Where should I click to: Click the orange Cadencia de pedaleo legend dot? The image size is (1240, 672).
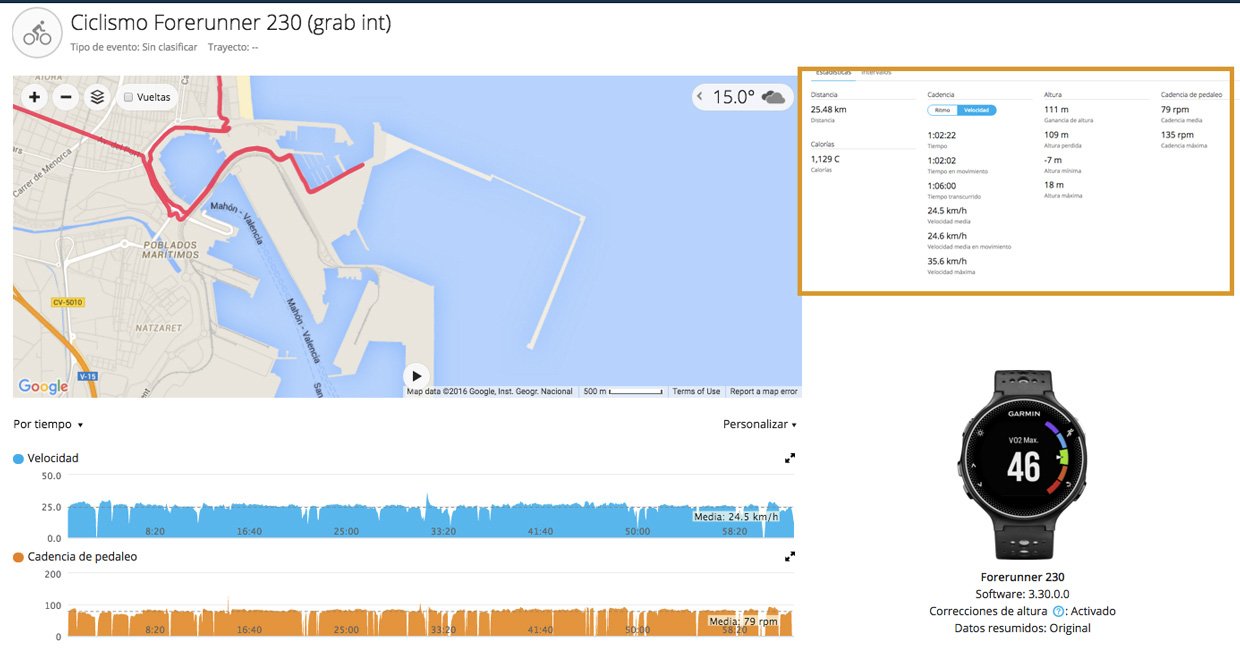[x=18, y=557]
